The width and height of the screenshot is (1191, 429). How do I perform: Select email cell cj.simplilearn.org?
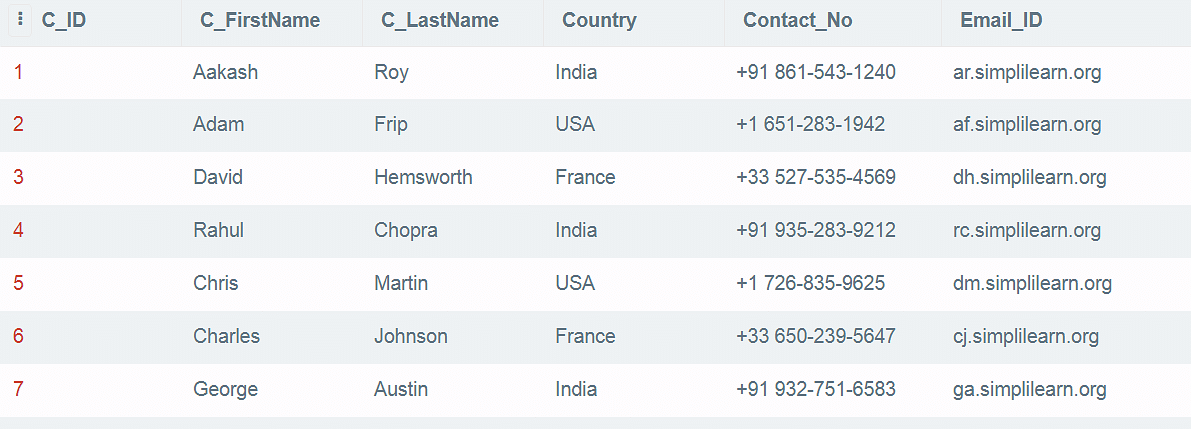coord(1026,336)
